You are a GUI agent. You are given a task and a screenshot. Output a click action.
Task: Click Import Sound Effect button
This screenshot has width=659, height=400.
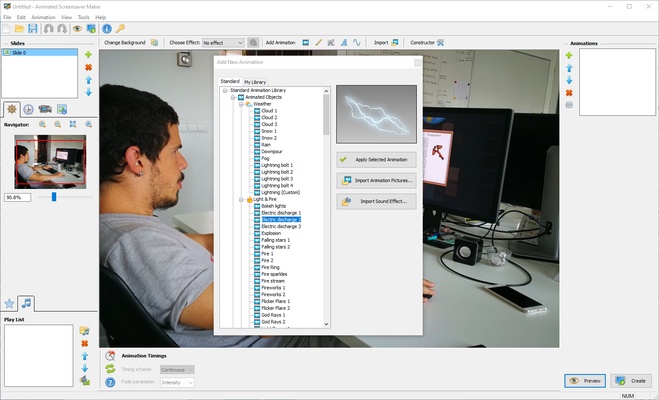pyautogui.click(x=376, y=201)
